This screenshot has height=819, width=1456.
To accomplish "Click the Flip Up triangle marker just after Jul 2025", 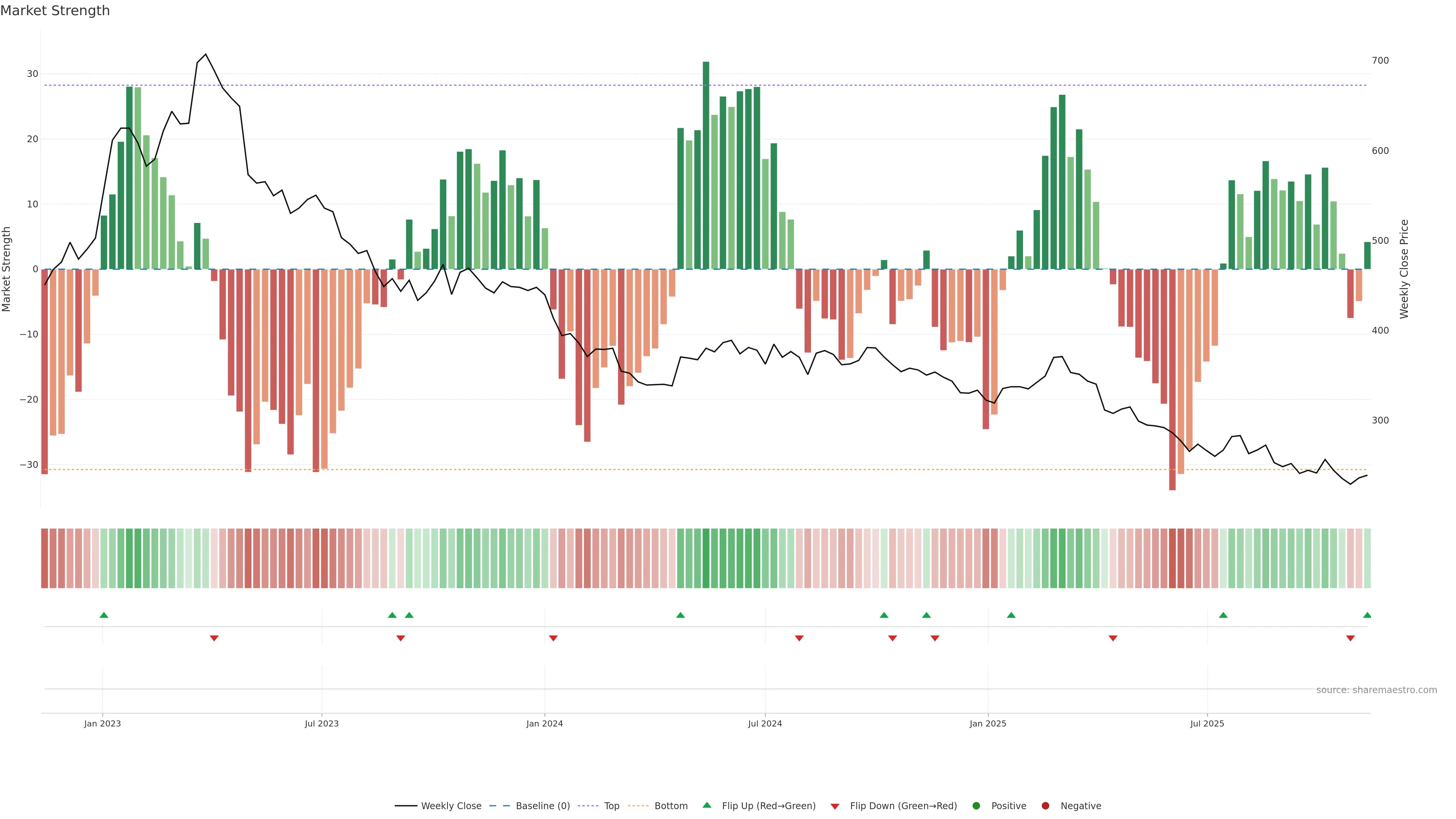I will (1223, 615).
